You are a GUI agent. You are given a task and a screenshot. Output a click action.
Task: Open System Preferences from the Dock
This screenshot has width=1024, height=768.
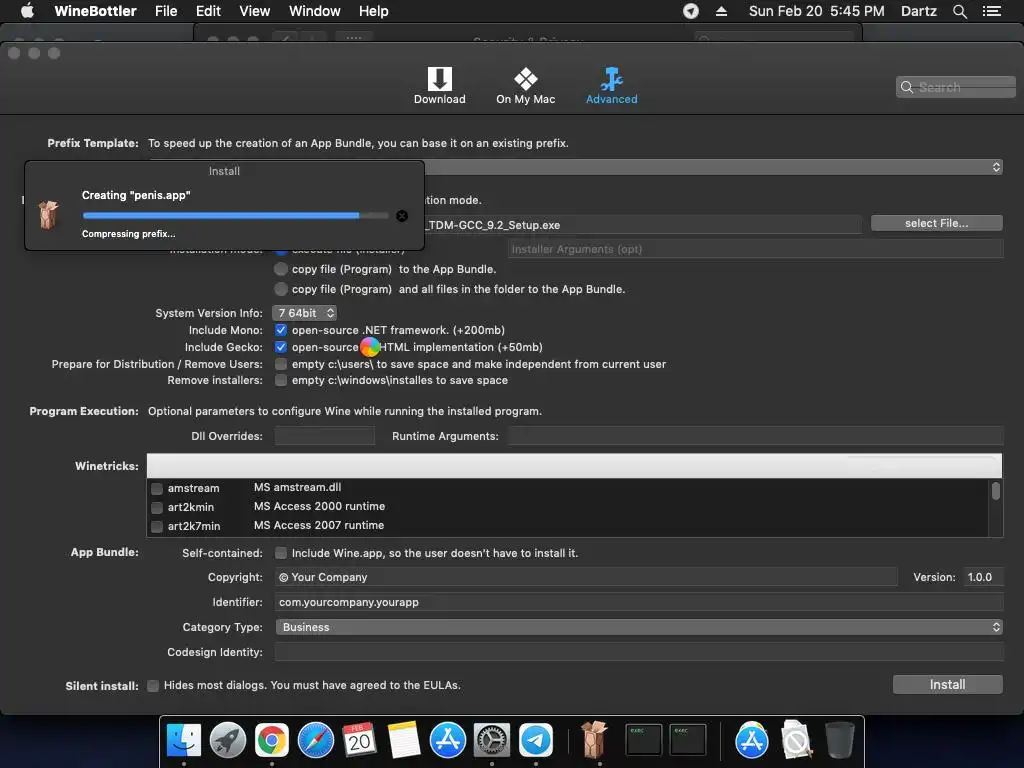pos(492,741)
